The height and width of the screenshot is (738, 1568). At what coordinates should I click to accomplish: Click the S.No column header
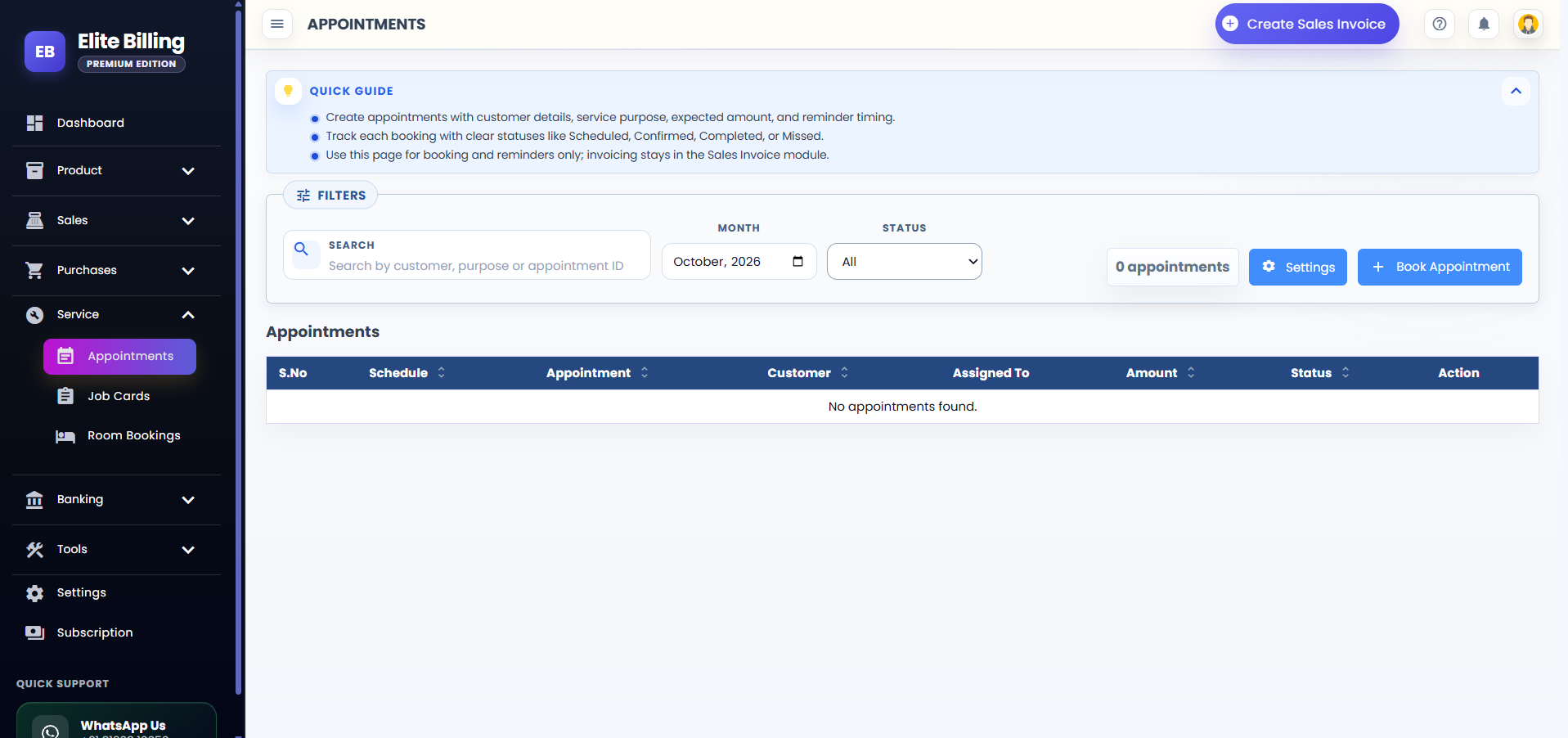click(x=293, y=372)
